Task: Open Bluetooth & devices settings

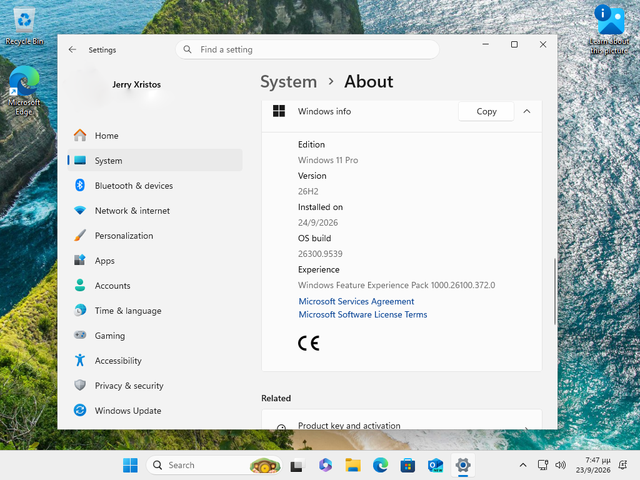Action: coord(154,186)
